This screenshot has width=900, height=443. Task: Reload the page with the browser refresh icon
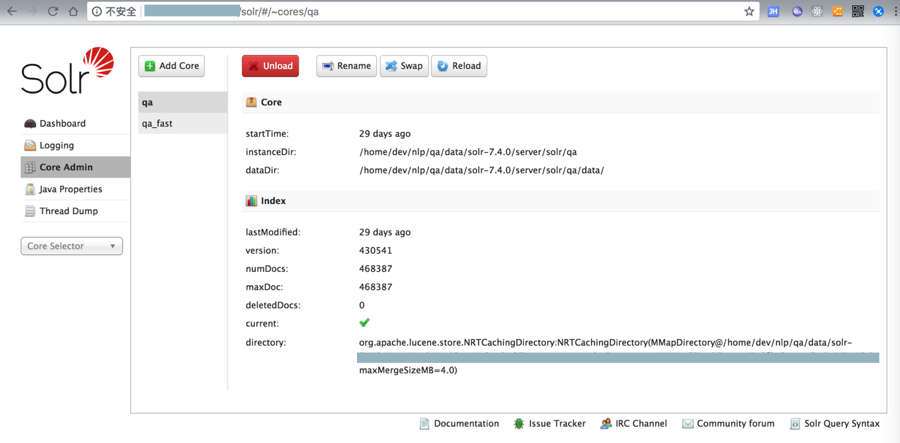pyautogui.click(x=53, y=11)
